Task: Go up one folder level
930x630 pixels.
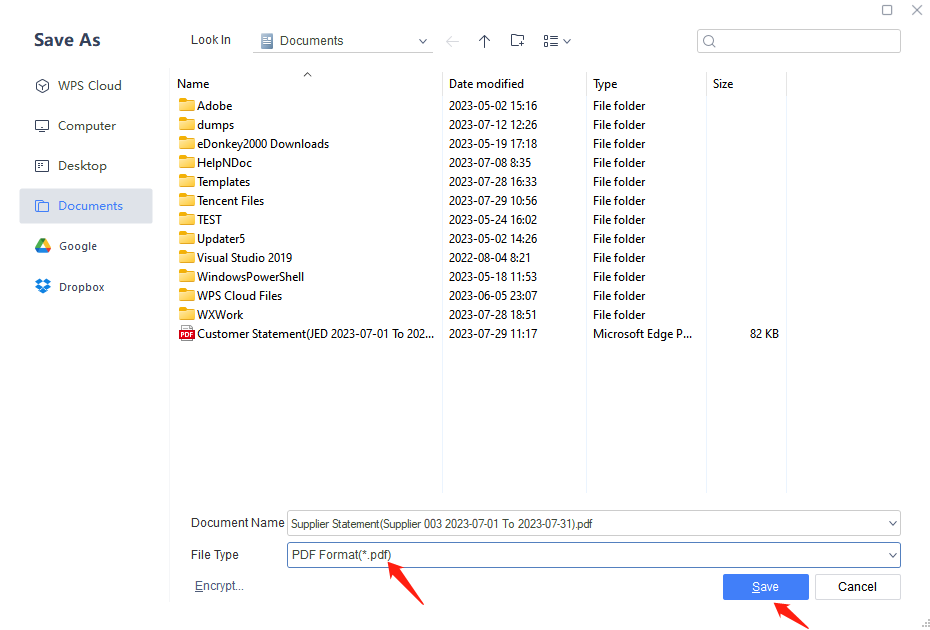Action: [484, 41]
